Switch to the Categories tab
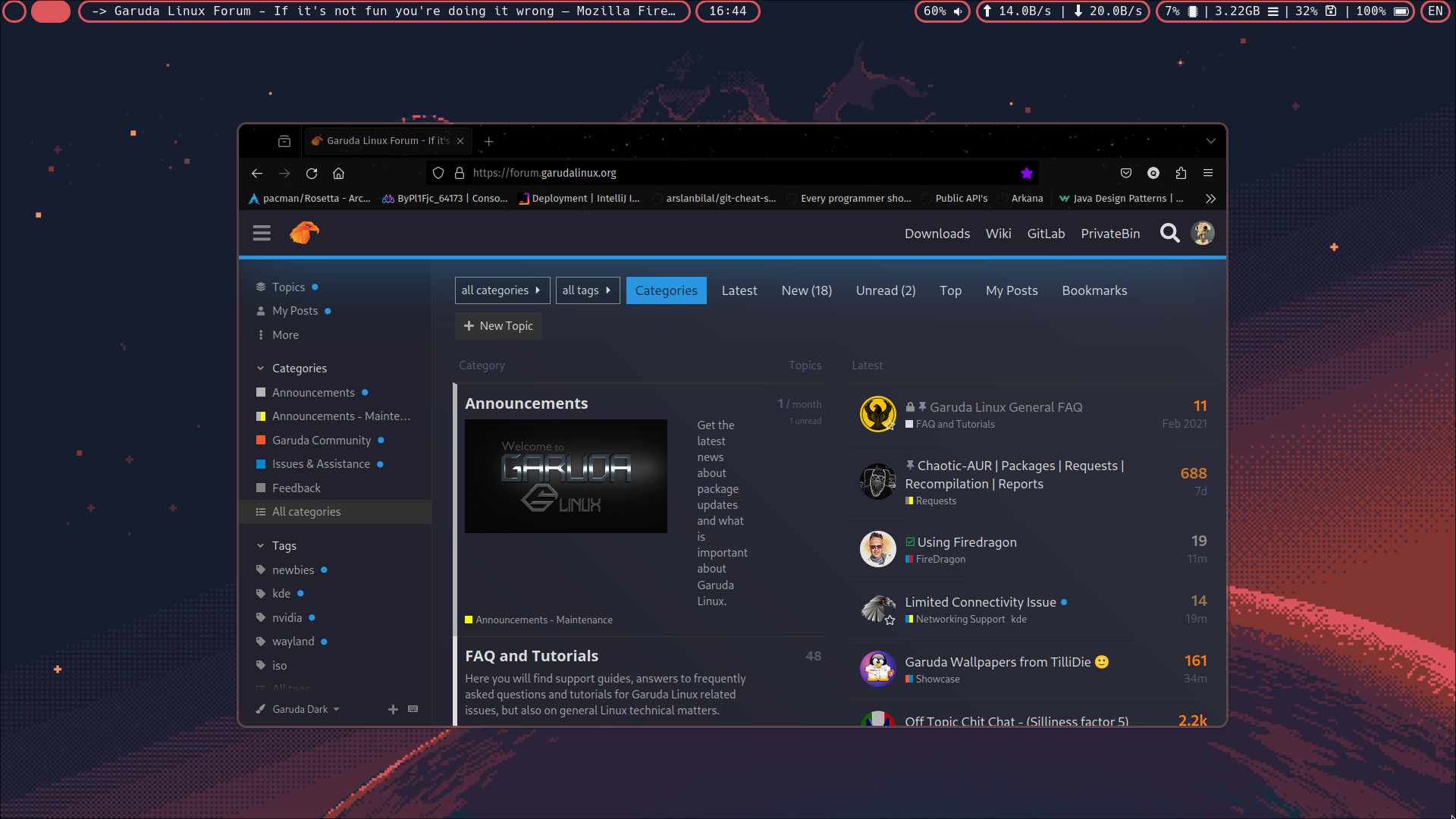Screen dimensions: 1456x819 [x=666, y=290]
